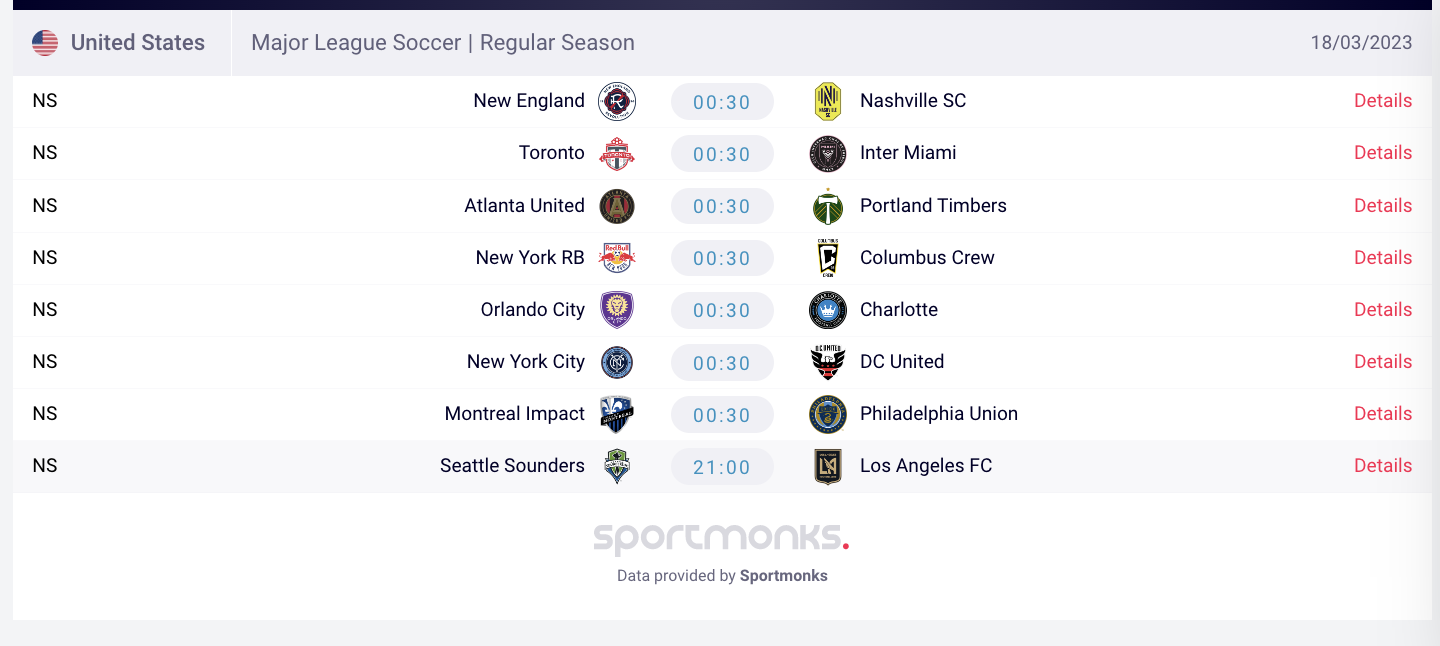Click the United States flag icon

pos(45,43)
